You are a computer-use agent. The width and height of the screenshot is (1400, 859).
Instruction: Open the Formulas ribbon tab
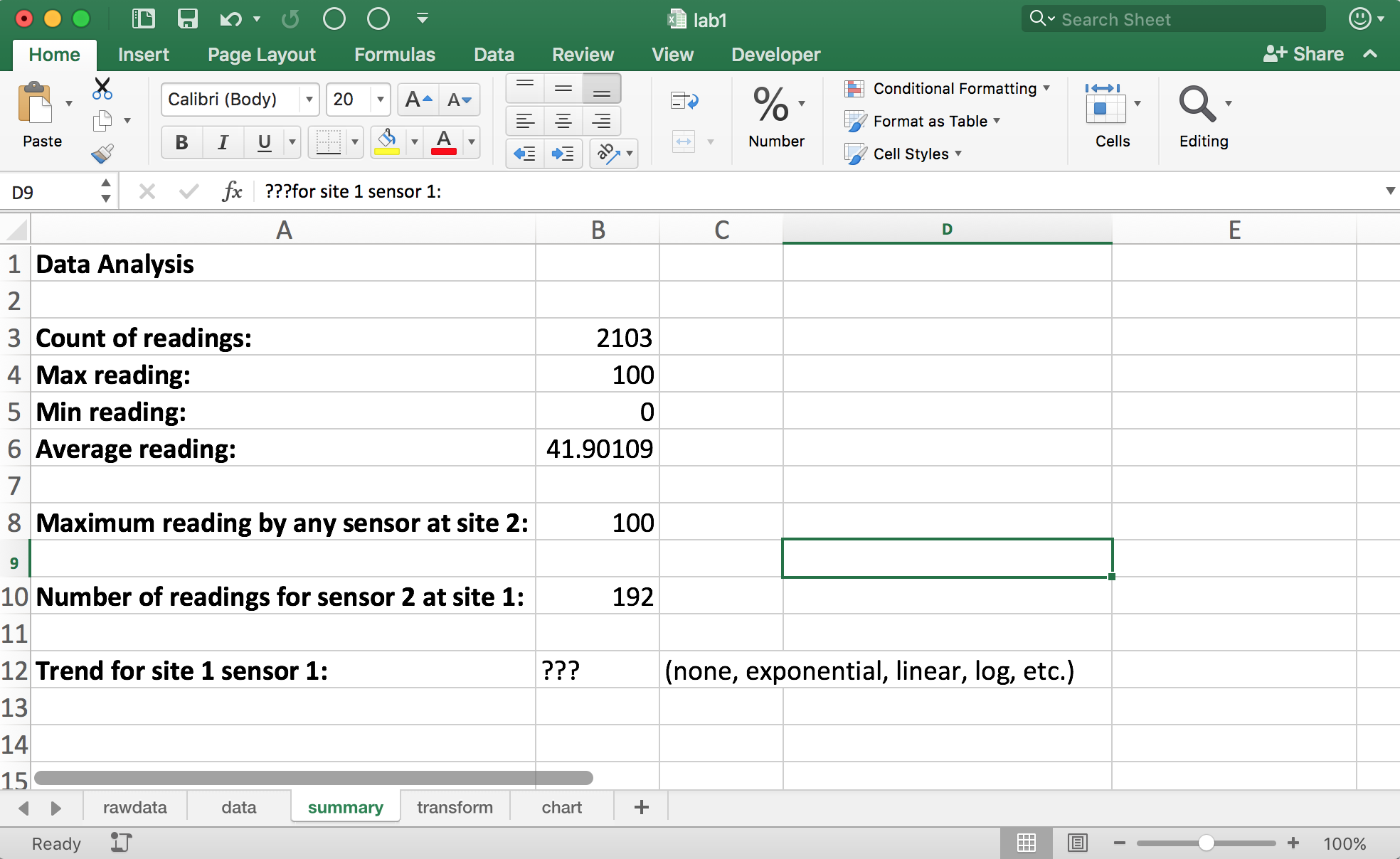(x=394, y=55)
